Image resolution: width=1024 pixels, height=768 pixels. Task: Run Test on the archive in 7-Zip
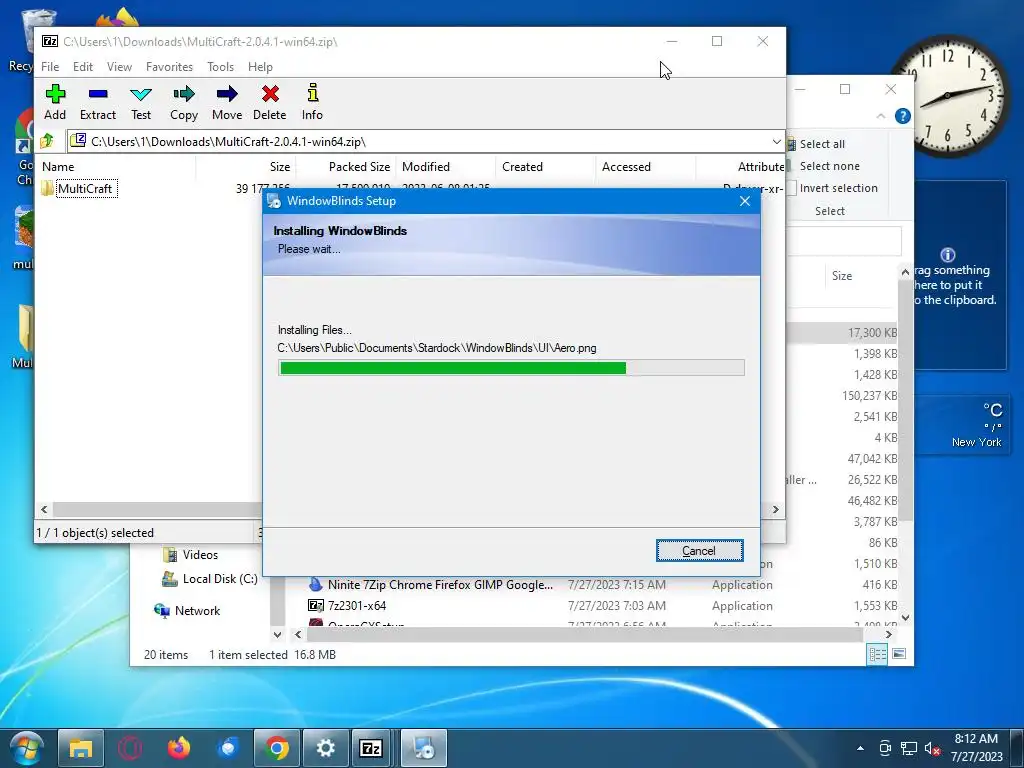[140, 102]
